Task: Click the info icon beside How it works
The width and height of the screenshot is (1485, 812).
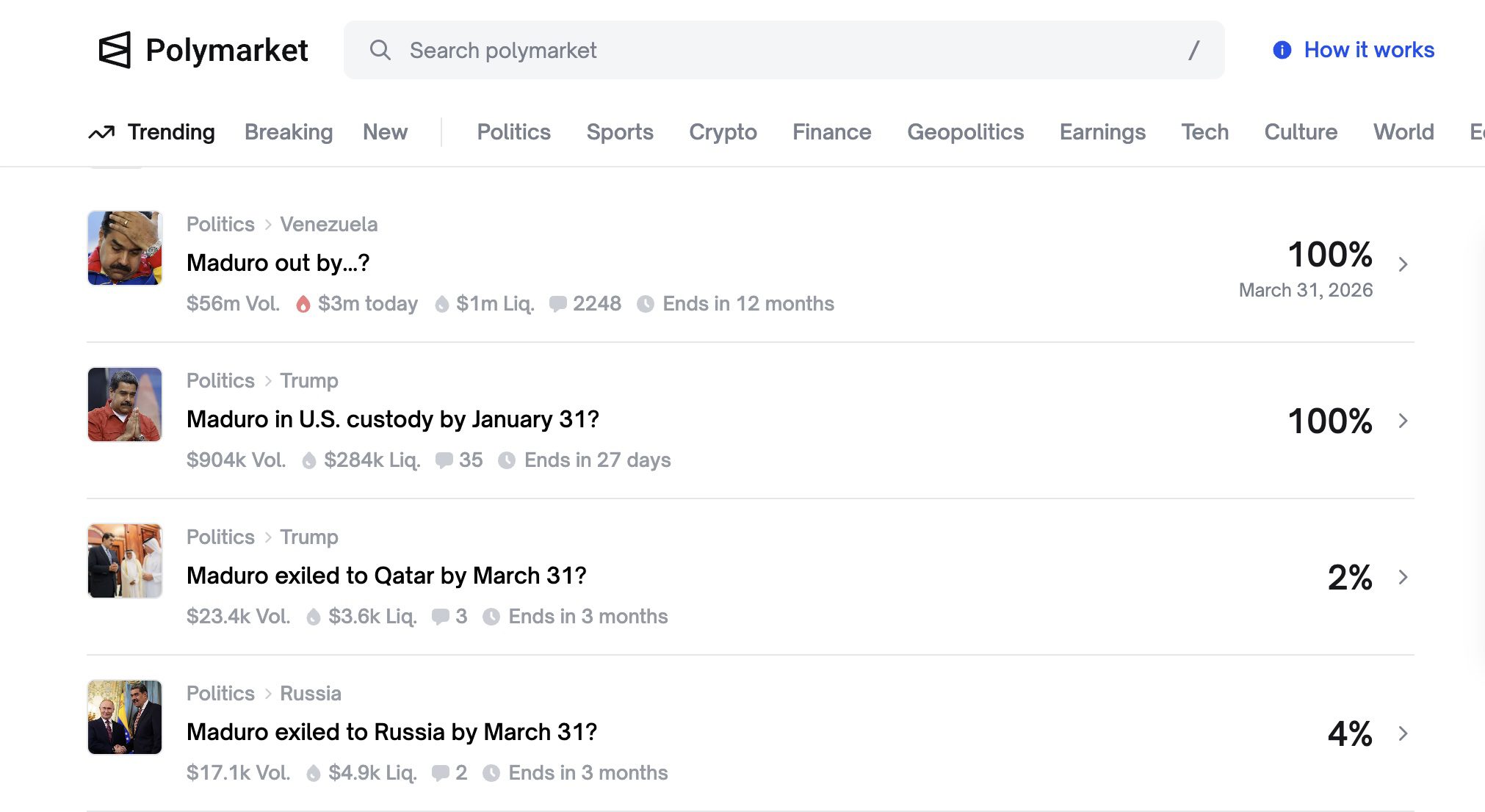Action: (x=1282, y=50)
